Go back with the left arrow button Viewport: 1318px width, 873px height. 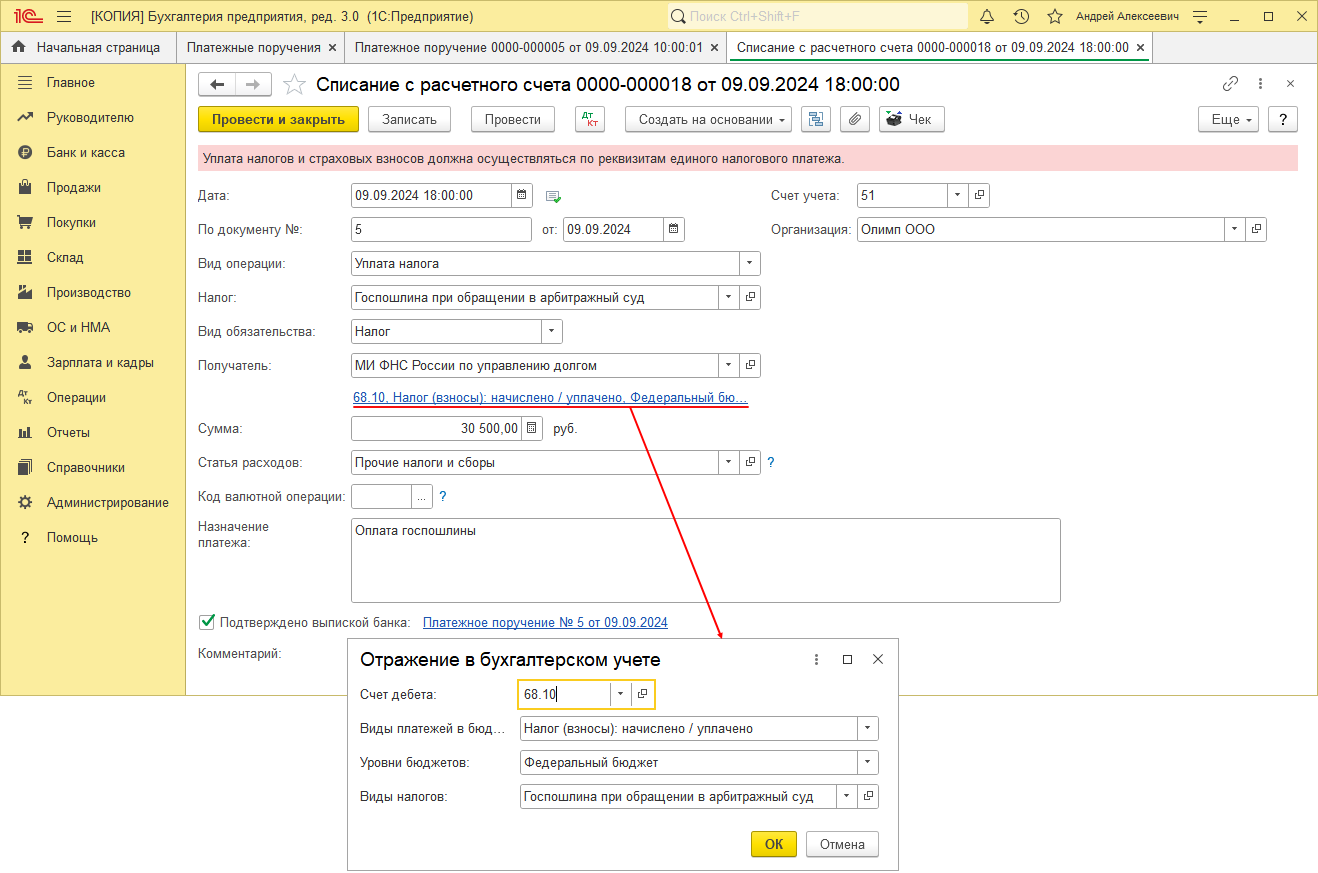[x=217, y=85]
